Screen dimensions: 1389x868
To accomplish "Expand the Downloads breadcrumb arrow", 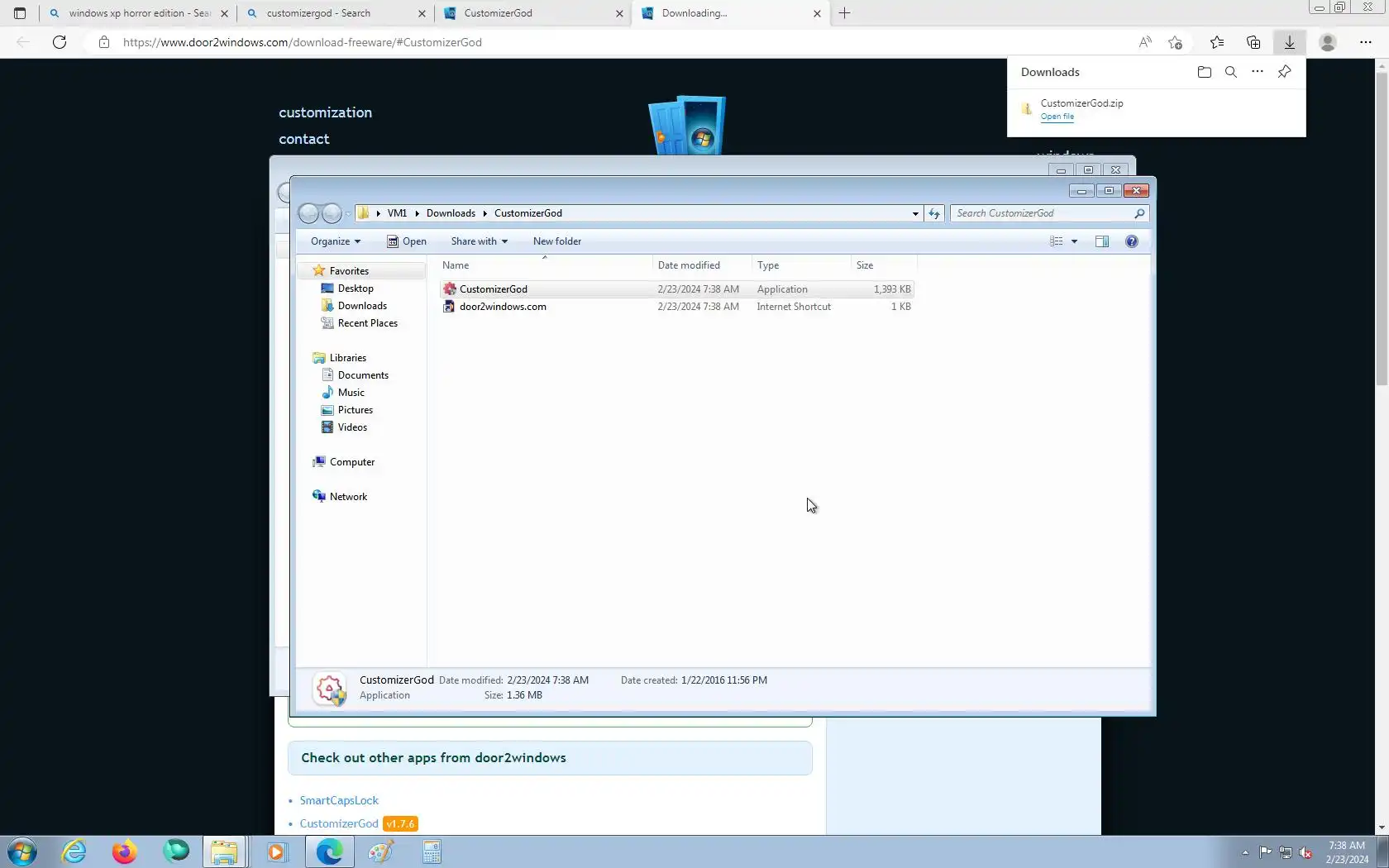I will click(x=485, y=213).
